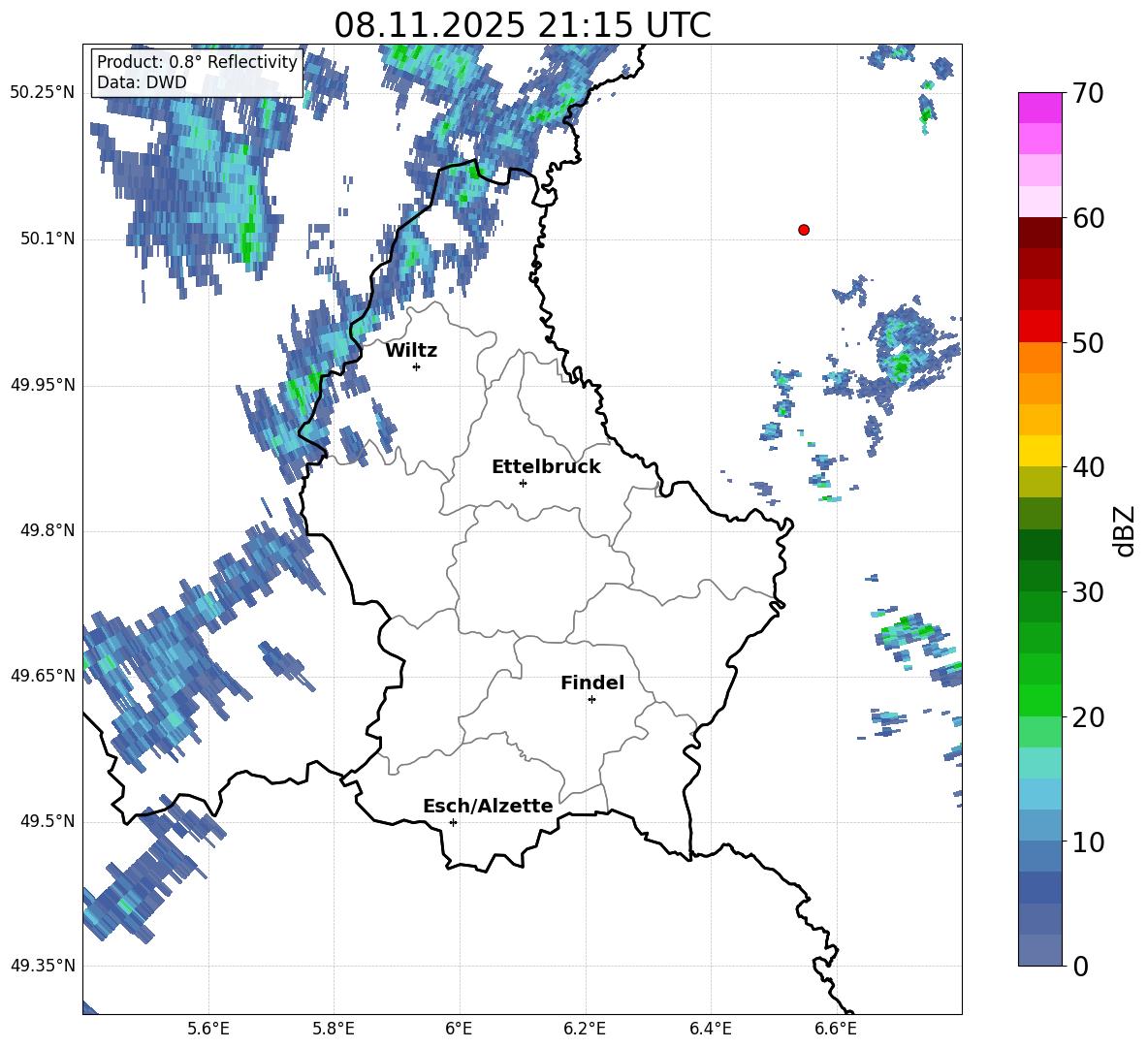1148x1048 pixels.
Task: Click the Product: 0.8° Reflectivity text
Action: (197, 61)
